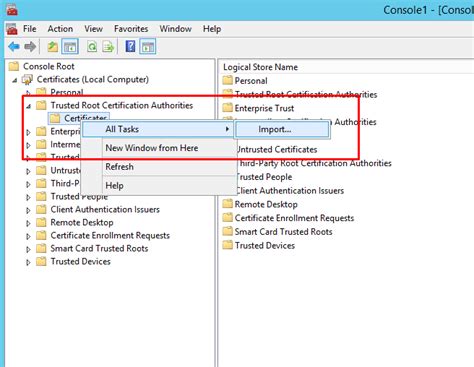Go up one level with folder icon
The width and height of the screenshot is (474, 367).
[x=52, y=47]
